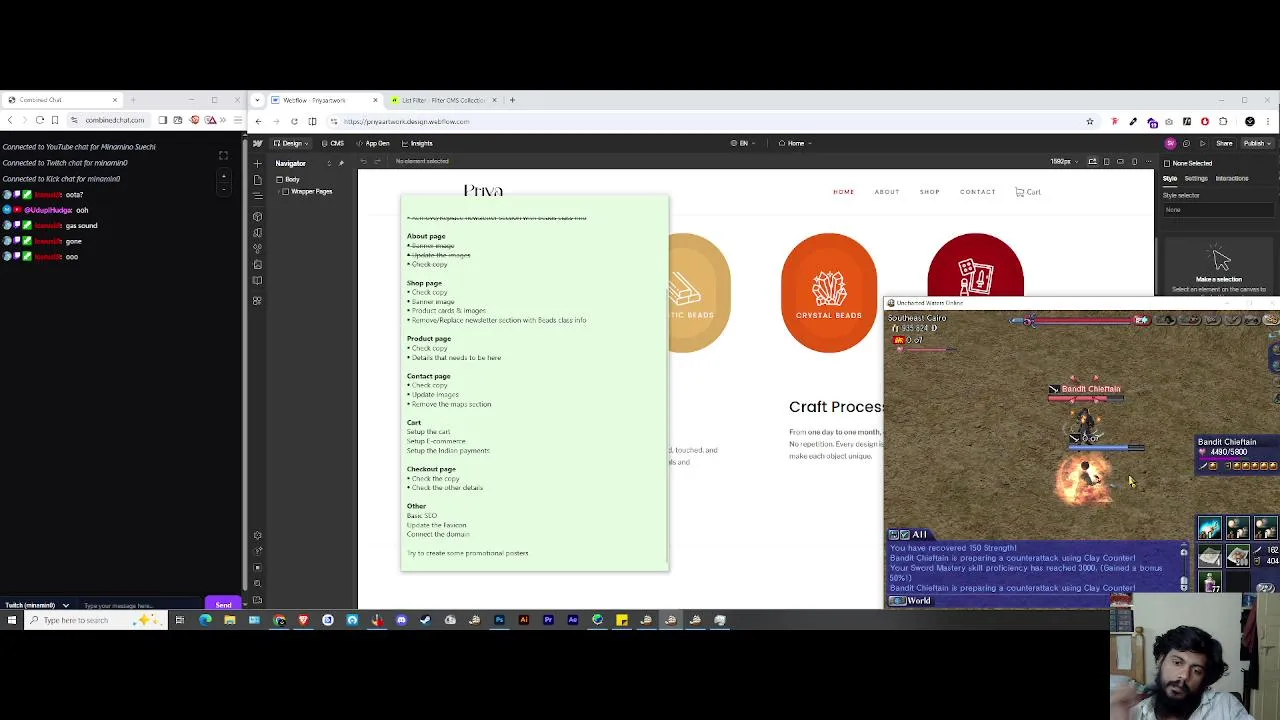Viewport: 1280px width, 720px height.
Task: Select the tablet breakpoint icon
Action: (1106, 161)
